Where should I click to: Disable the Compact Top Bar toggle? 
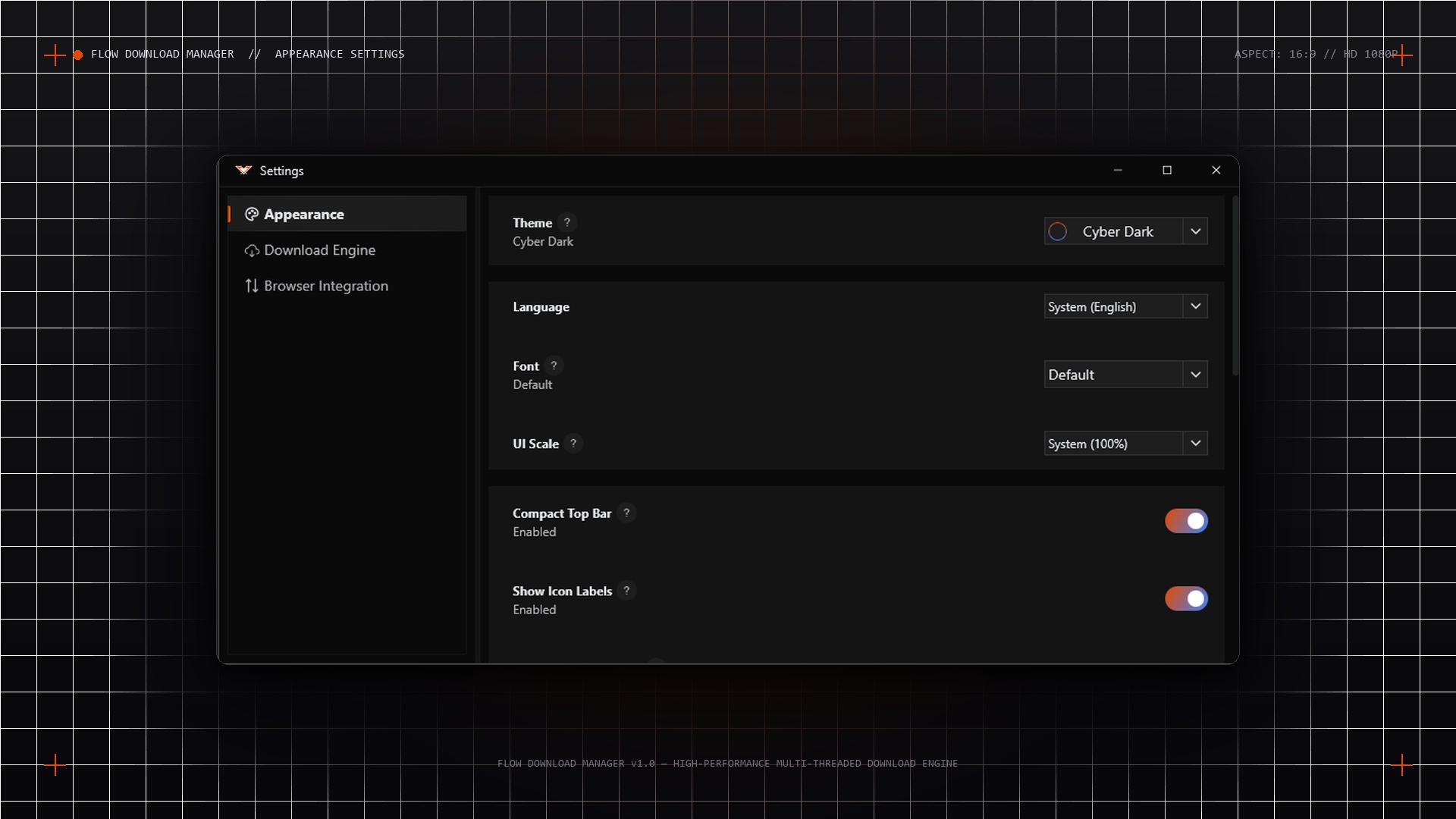1186,521
